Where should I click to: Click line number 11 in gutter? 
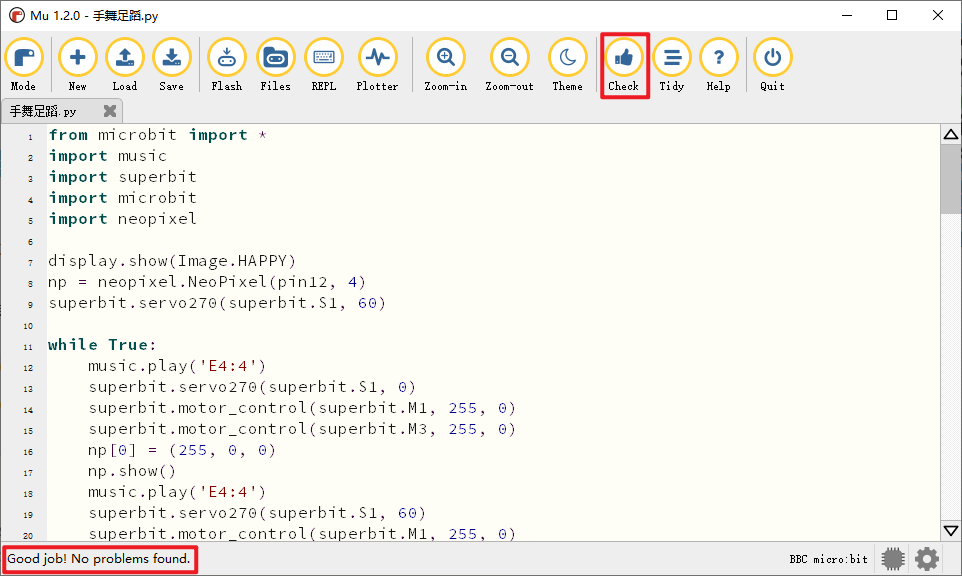tap(28, 347)
